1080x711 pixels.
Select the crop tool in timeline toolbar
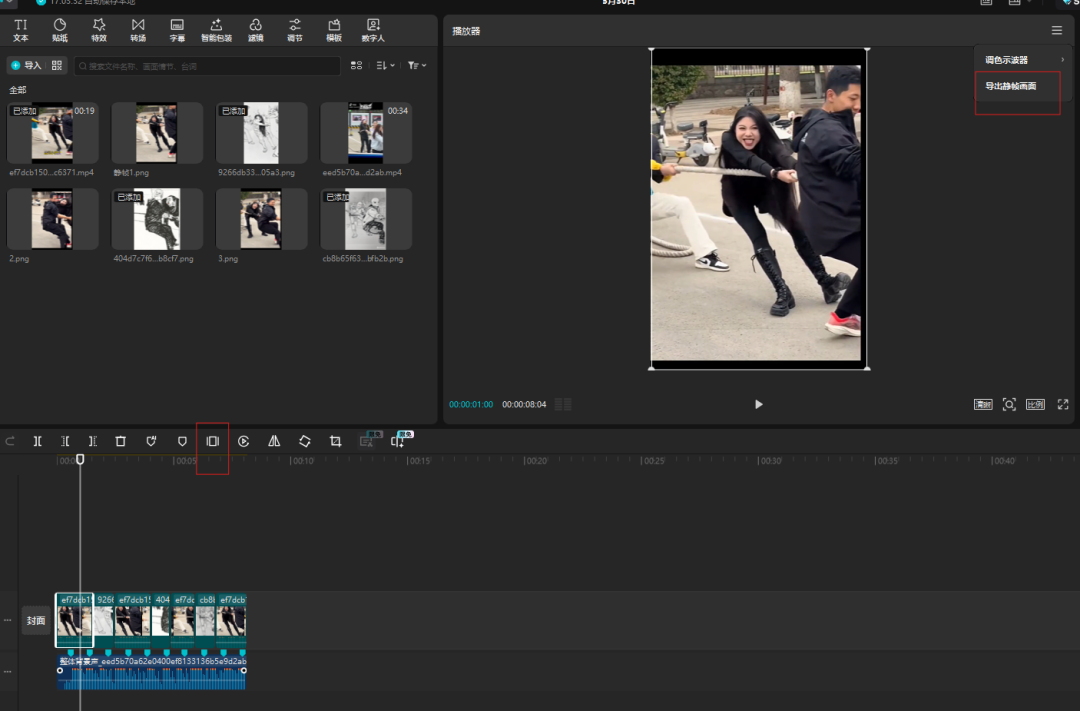pyautogui.click(x=335, y=441)
